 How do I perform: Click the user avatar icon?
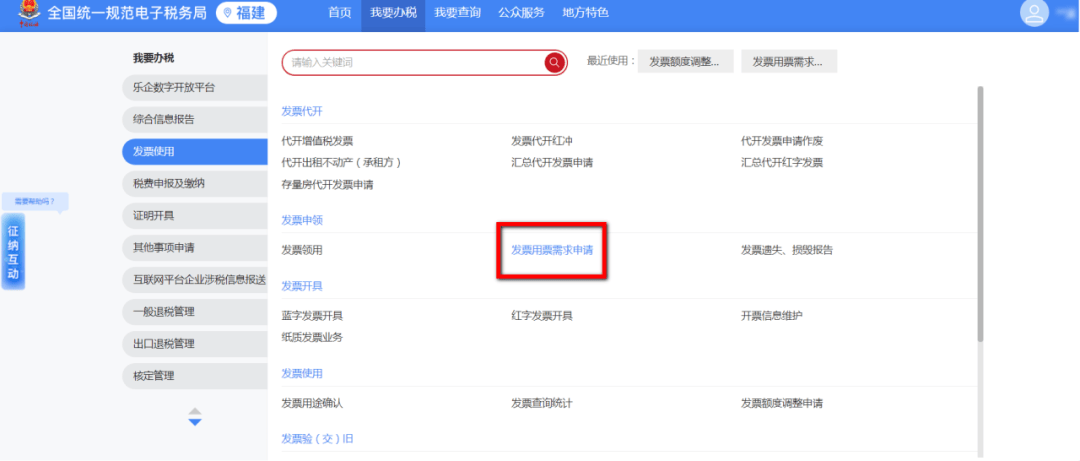[x=1033, y=13]
